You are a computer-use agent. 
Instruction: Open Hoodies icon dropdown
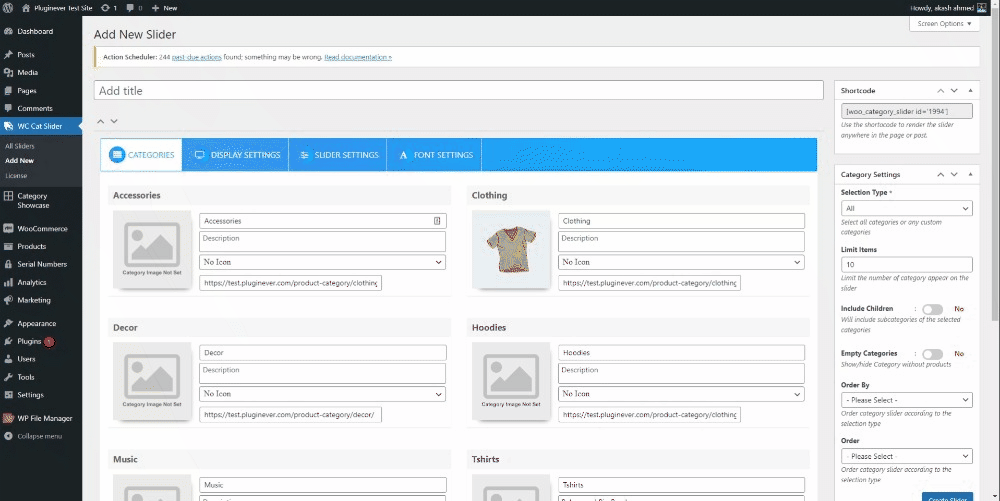[681, 394]
